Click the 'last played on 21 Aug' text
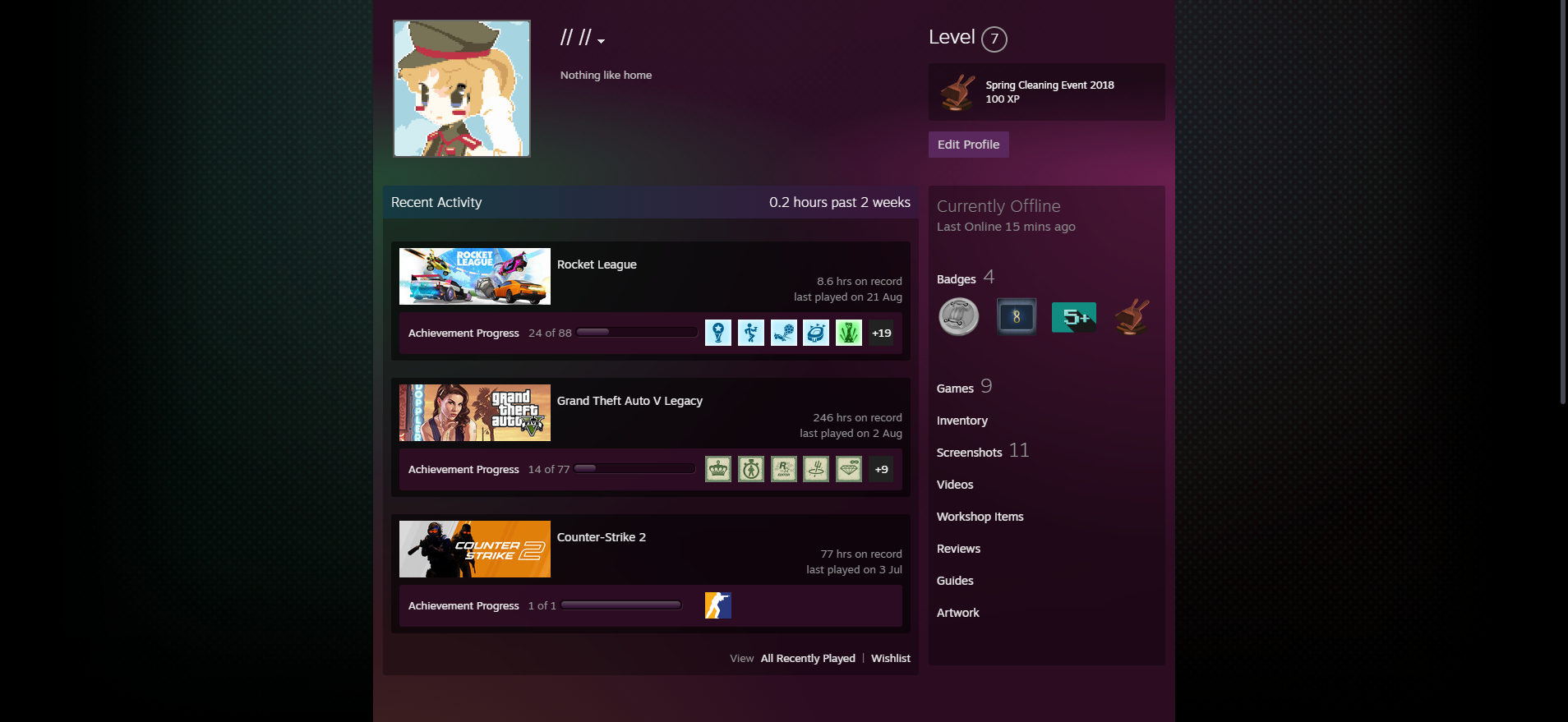Viewport: 1568px width, 722px height. [848, 297]
